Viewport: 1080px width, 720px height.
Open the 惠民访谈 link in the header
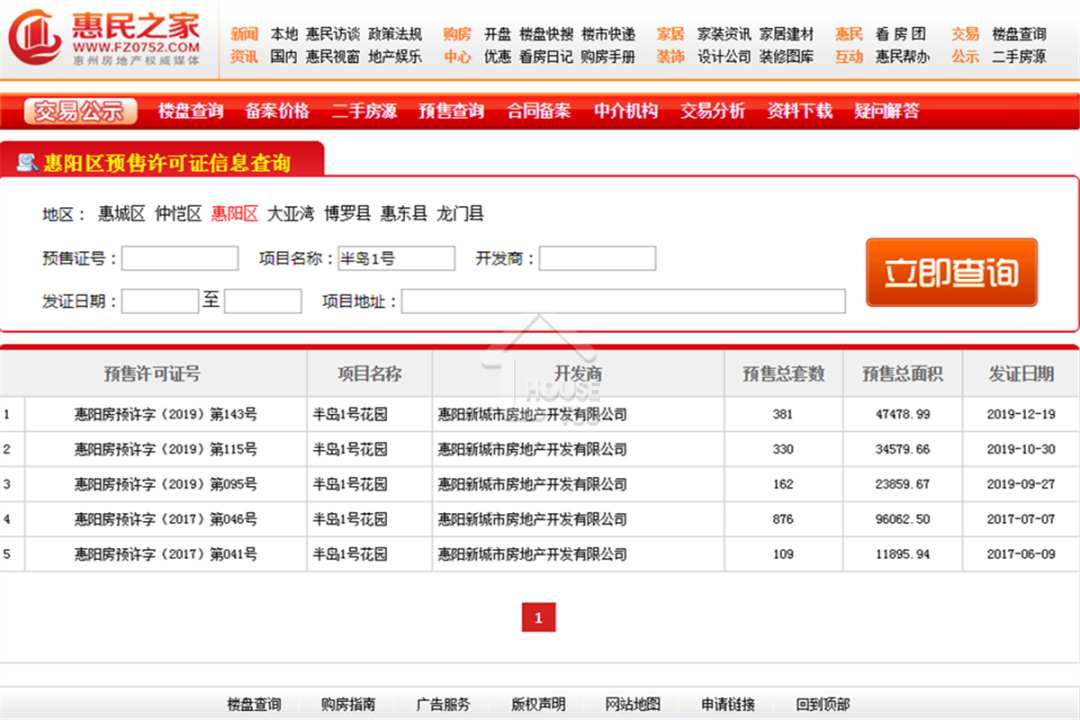333,34
